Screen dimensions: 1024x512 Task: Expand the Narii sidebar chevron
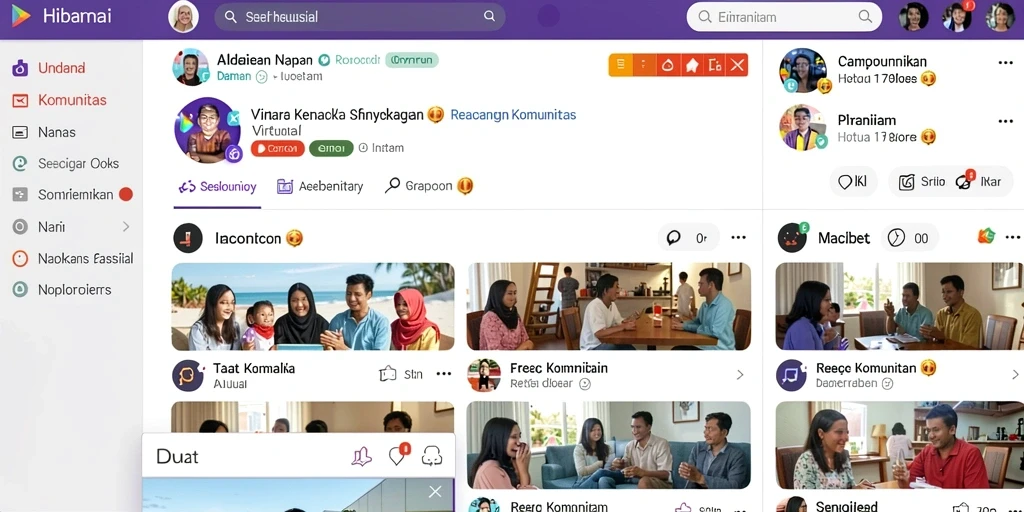click(x=126, y=227)
